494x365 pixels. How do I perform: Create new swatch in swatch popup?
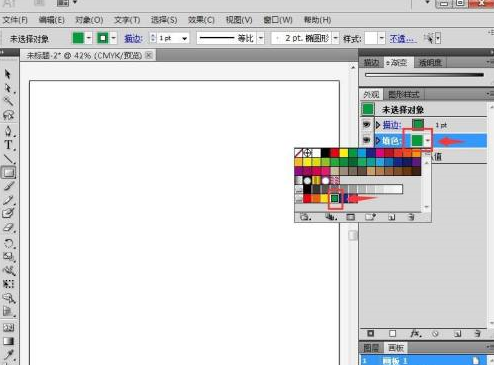392,217
